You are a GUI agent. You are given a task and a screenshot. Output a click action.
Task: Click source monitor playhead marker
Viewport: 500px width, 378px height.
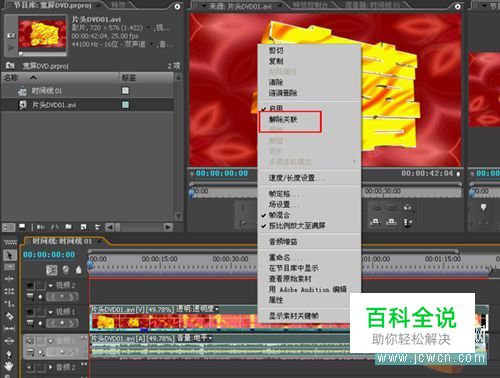pyautogui.click(x=192, y=193)
